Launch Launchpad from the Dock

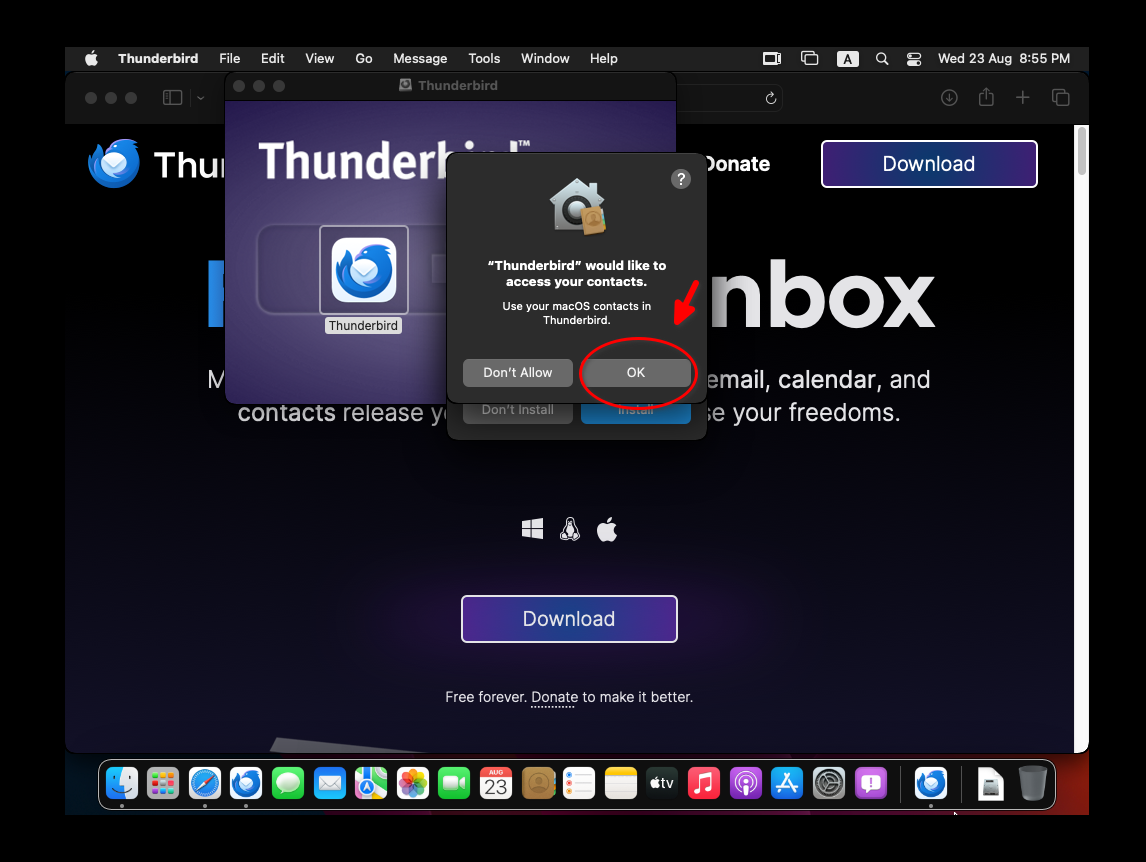(163, 784)
